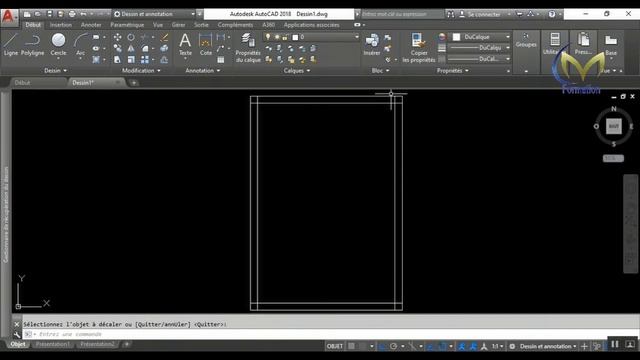
Task: Click the Hatch tool icon
Action: click(96, 60)
